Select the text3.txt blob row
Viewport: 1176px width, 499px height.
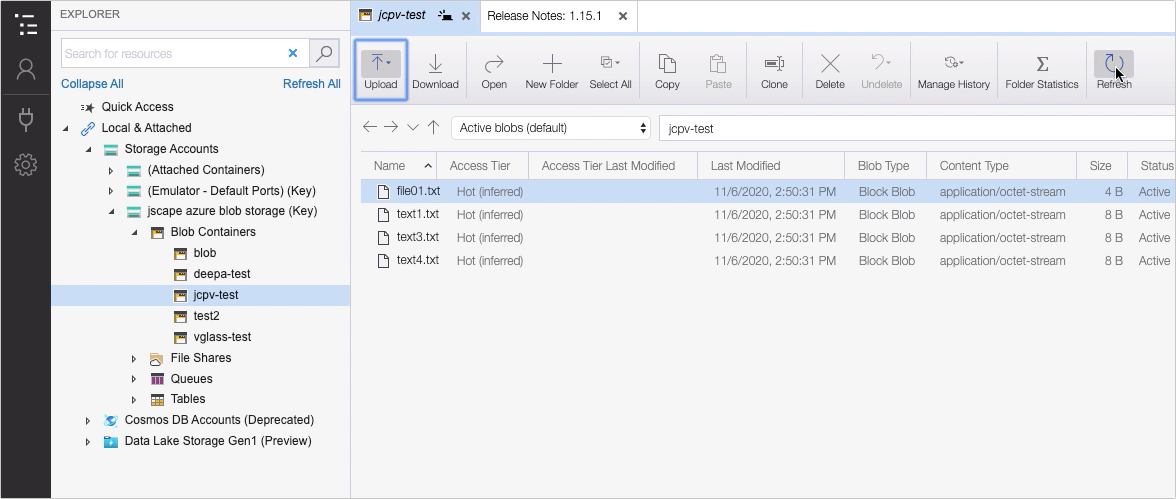pyautogui.click(x=417, y=238)
